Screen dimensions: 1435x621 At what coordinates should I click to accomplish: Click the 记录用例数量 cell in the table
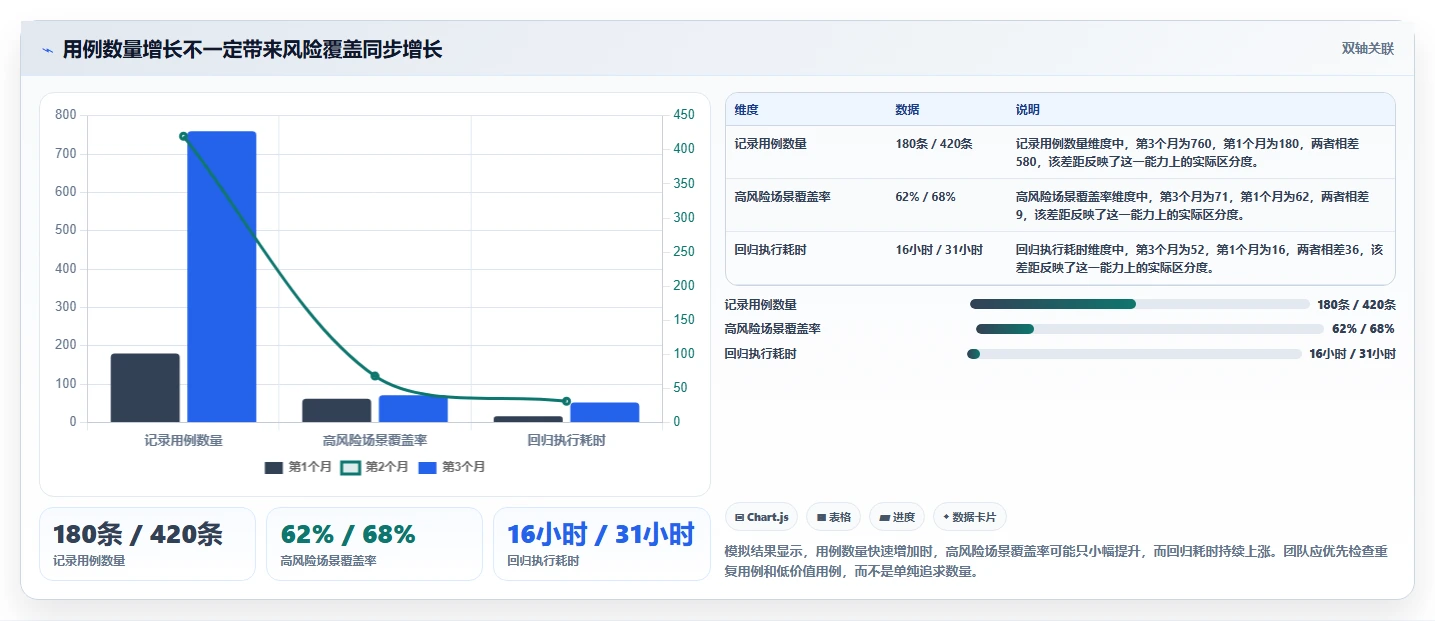pyautogui.click(x=770, y=144)
